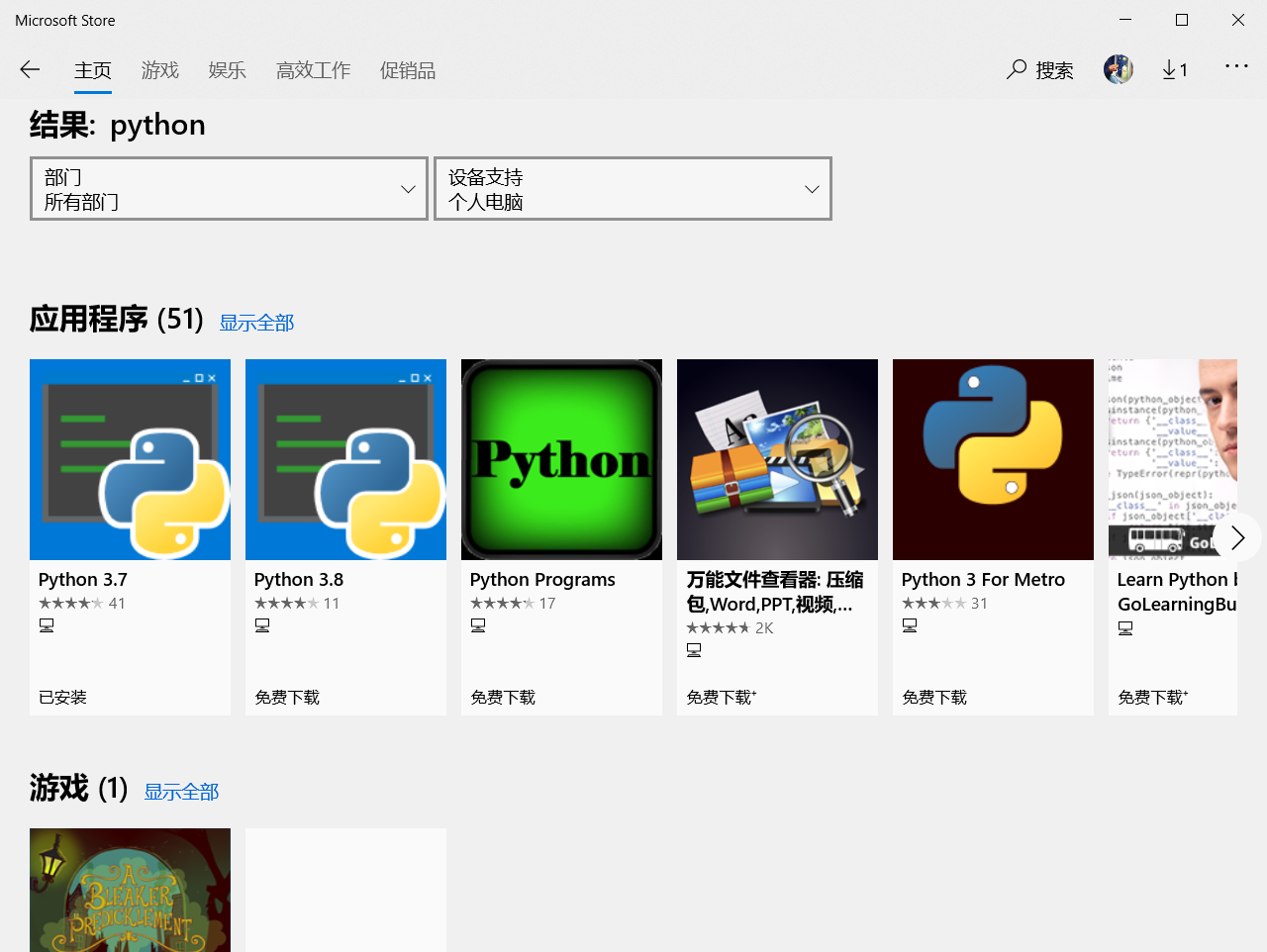Screen dimensions: 1267x952
Task: Maximize the Microsoft Store window
Action: [1182, 20]
